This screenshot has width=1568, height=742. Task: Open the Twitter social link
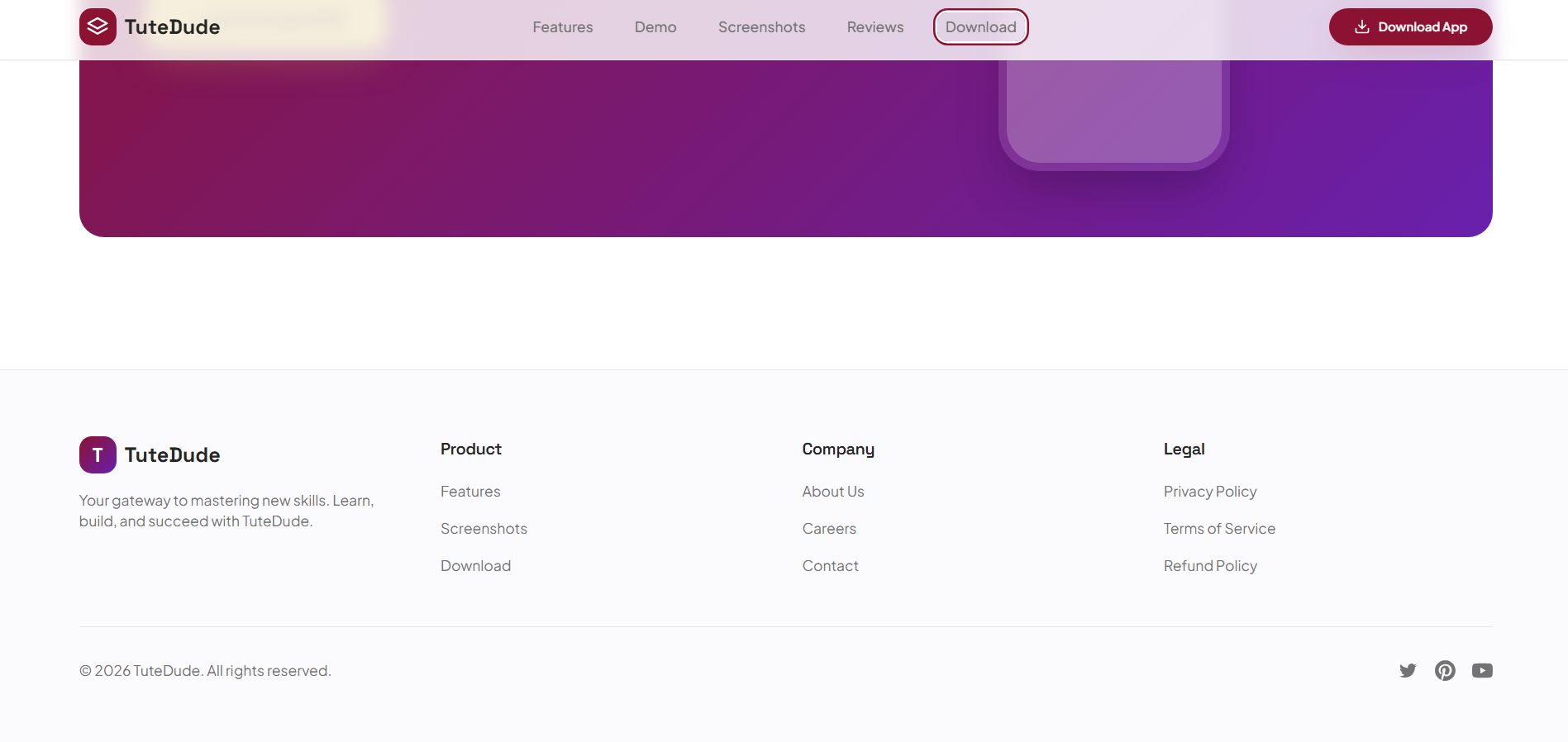point(1408,670)
